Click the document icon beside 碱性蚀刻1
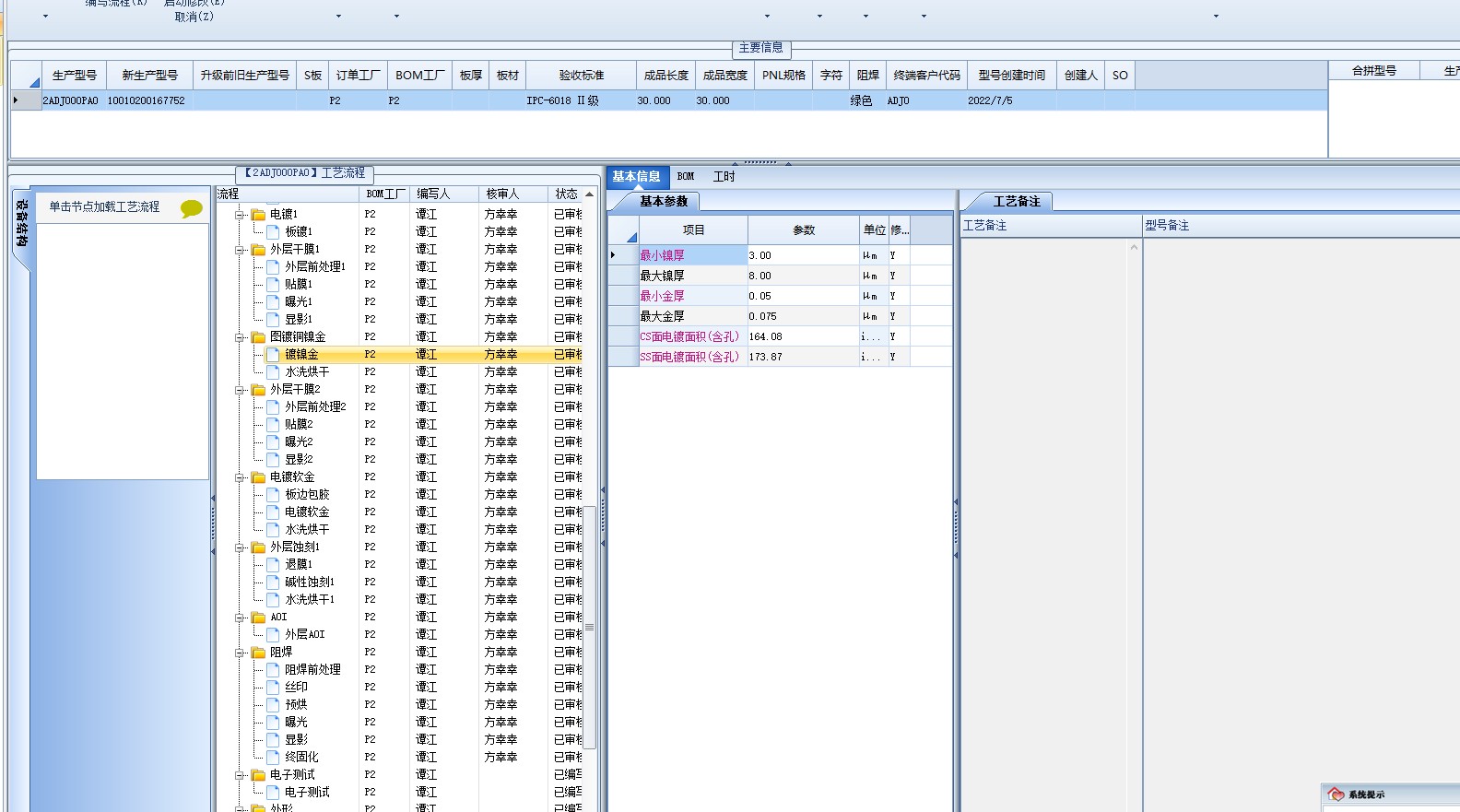The height and width of the screenshot is (812, 1460). 273,582
